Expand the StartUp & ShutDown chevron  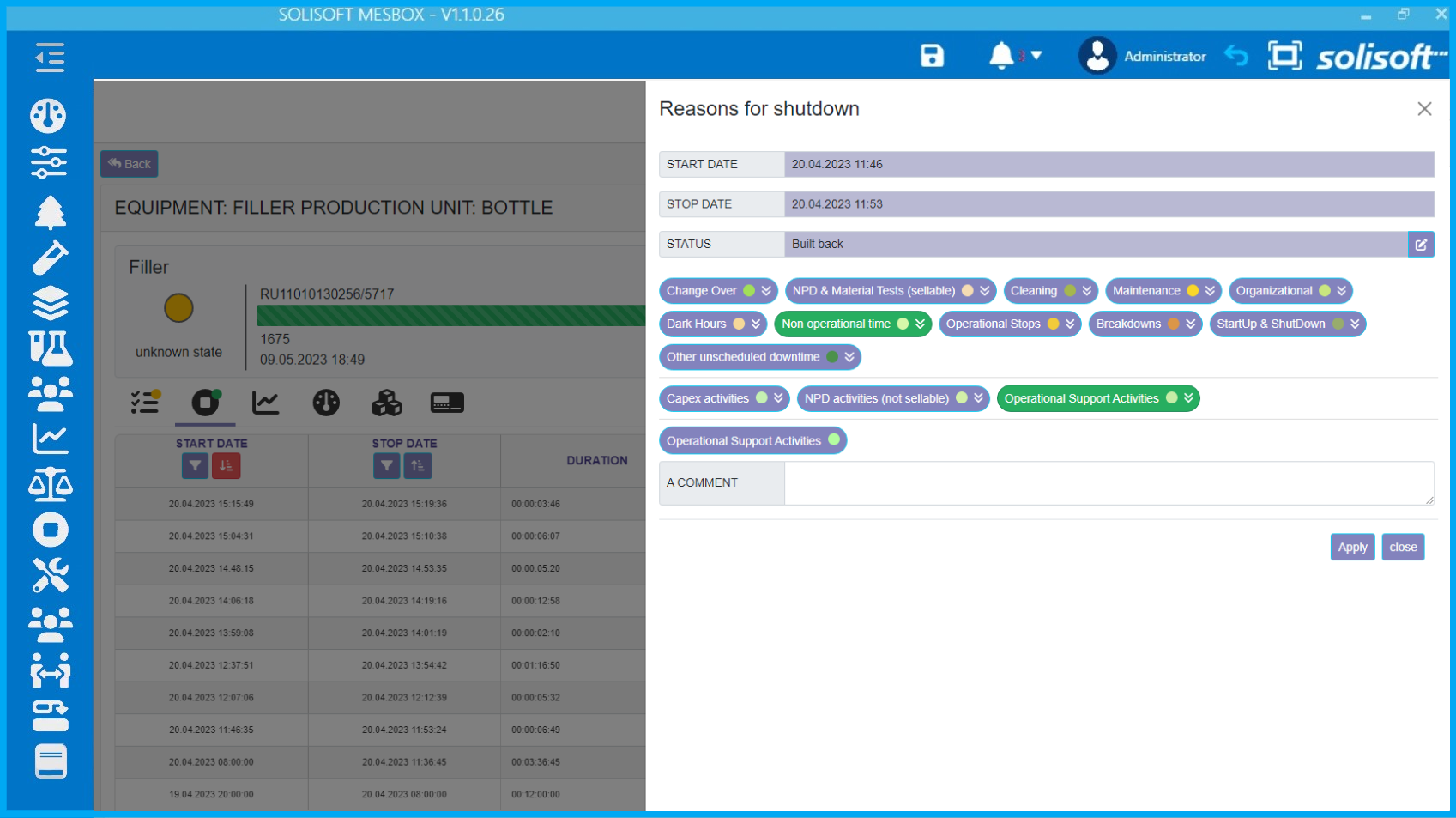click(x=1355, y=324)
